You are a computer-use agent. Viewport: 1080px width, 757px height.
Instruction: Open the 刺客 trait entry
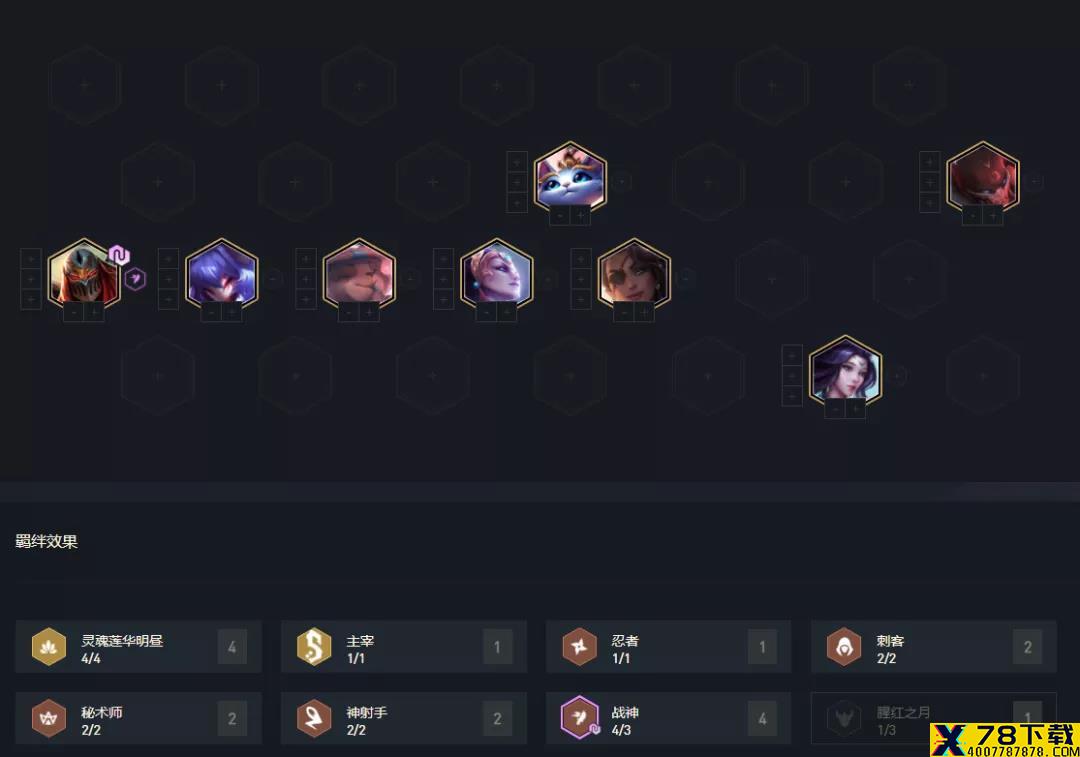tap(933, 647)
